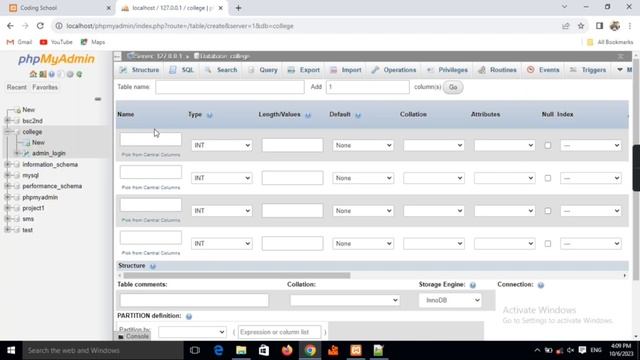Image resolution: width=640 pixels, height=360 pixels.
Task: Tick Null checkbox in third column row
Action: click(548, 211)
